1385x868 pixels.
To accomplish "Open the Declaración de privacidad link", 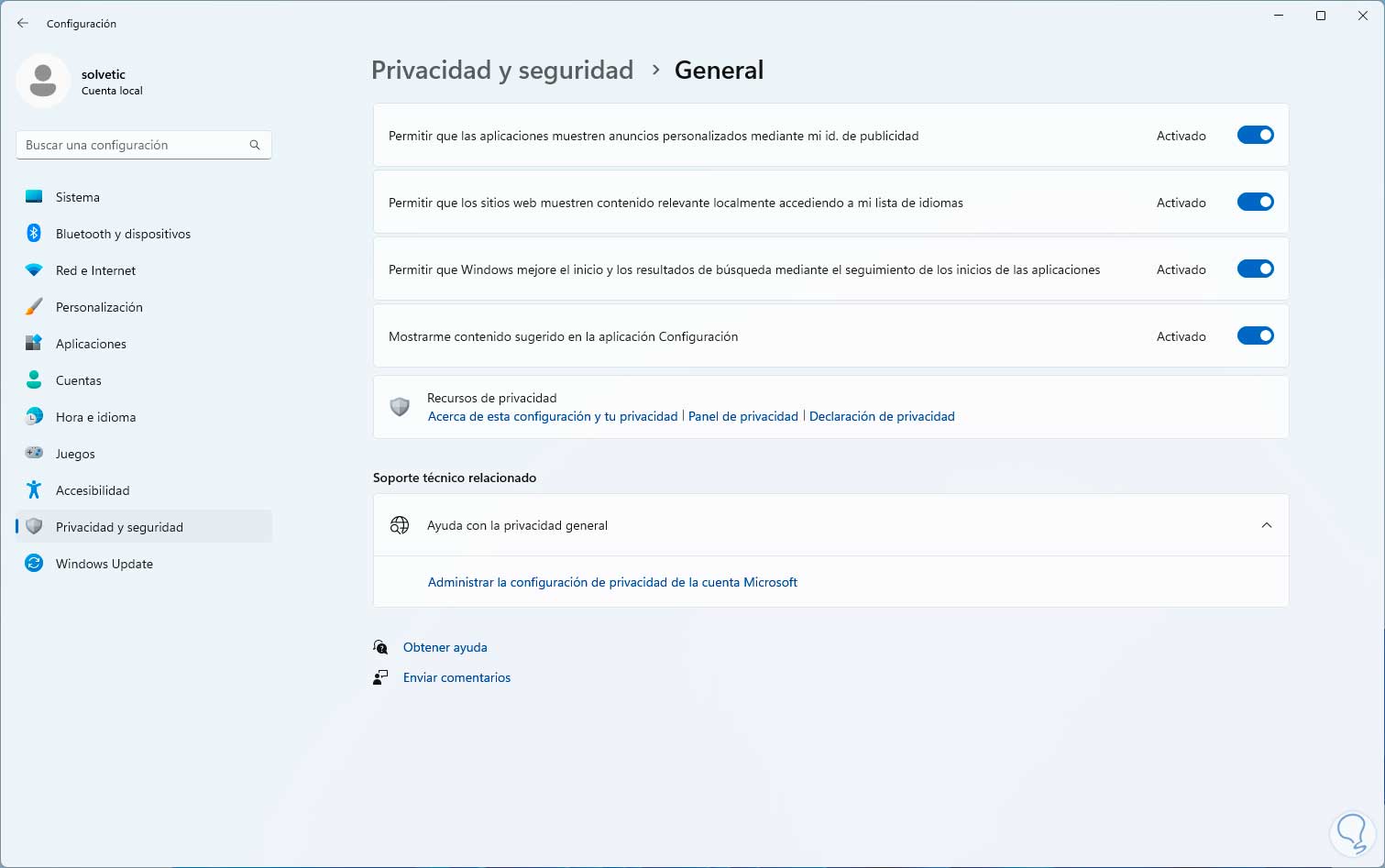I will (x=882, y=416).
